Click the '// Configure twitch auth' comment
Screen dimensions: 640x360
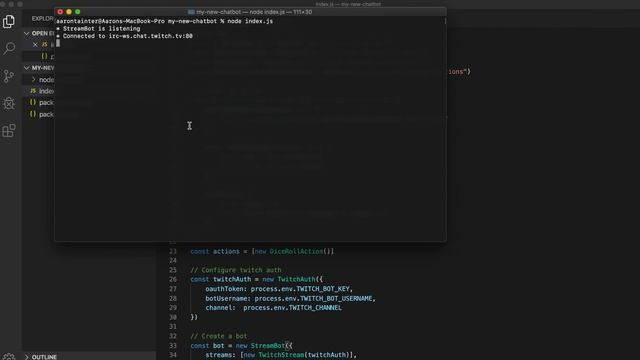click(x=236, y=270)
